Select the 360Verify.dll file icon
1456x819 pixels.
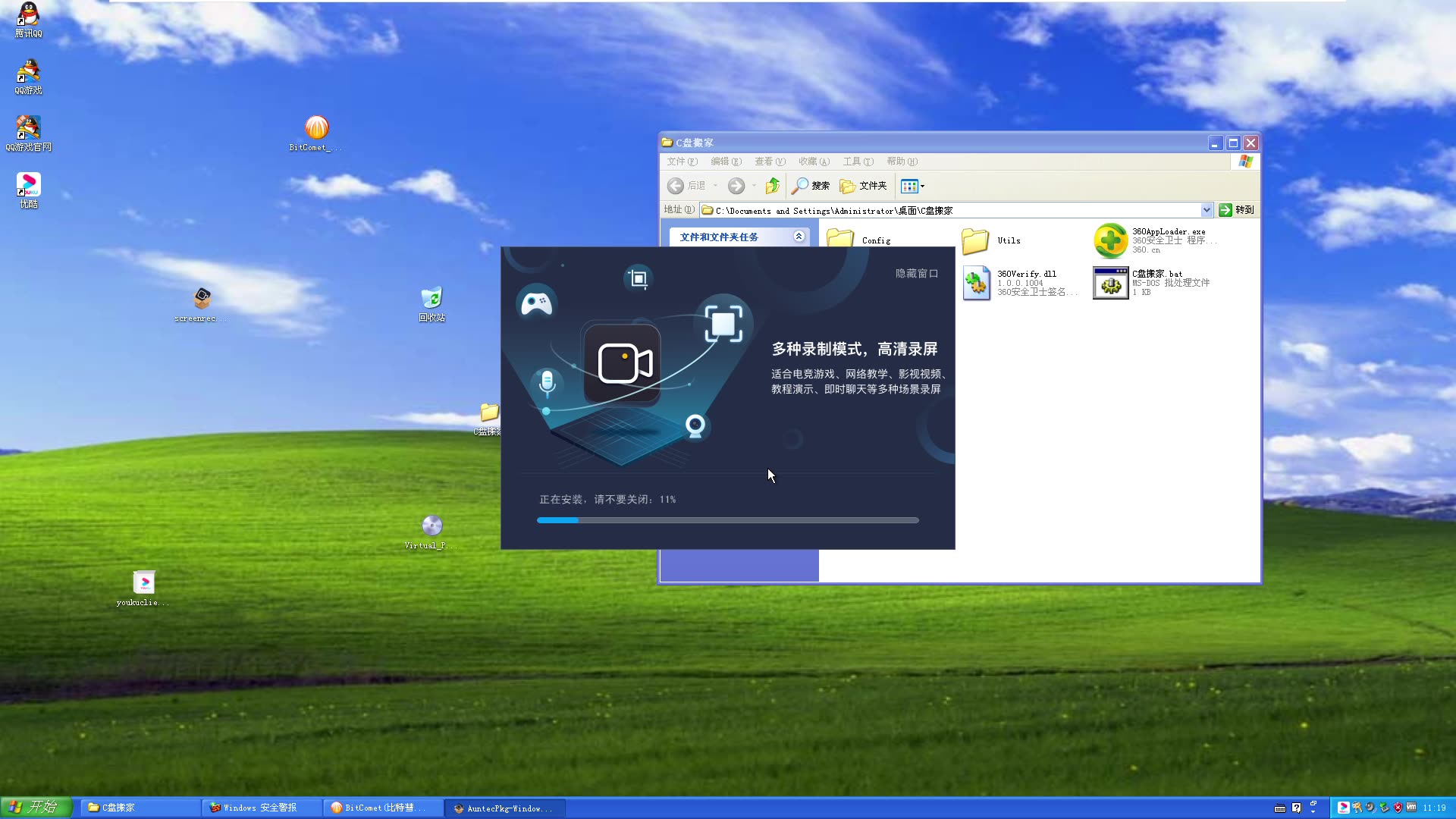977,283
